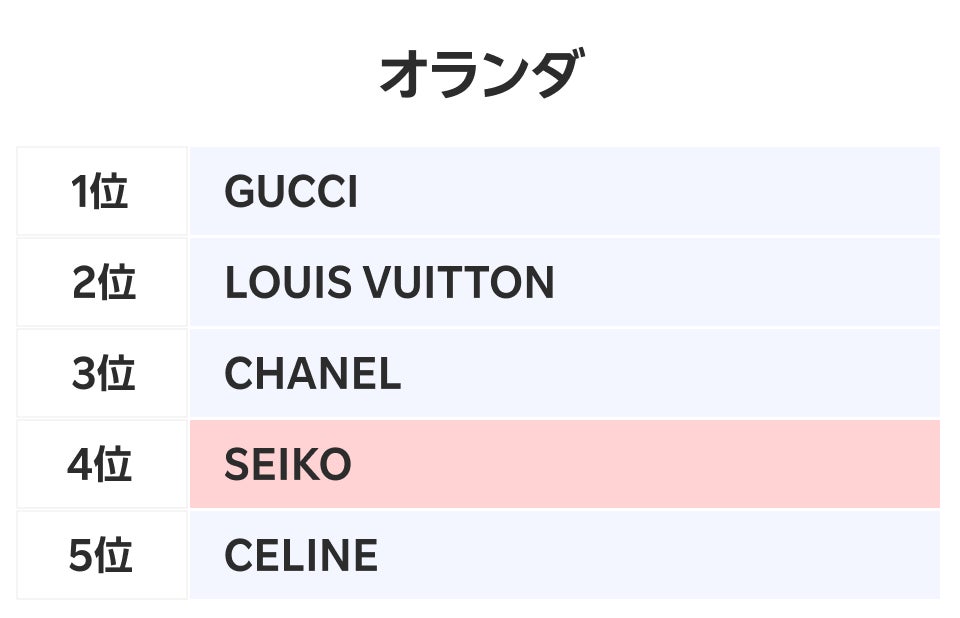960x618 pixels.
Task: Click the GUCCI brand name
Action: click(x=291, y=192)
